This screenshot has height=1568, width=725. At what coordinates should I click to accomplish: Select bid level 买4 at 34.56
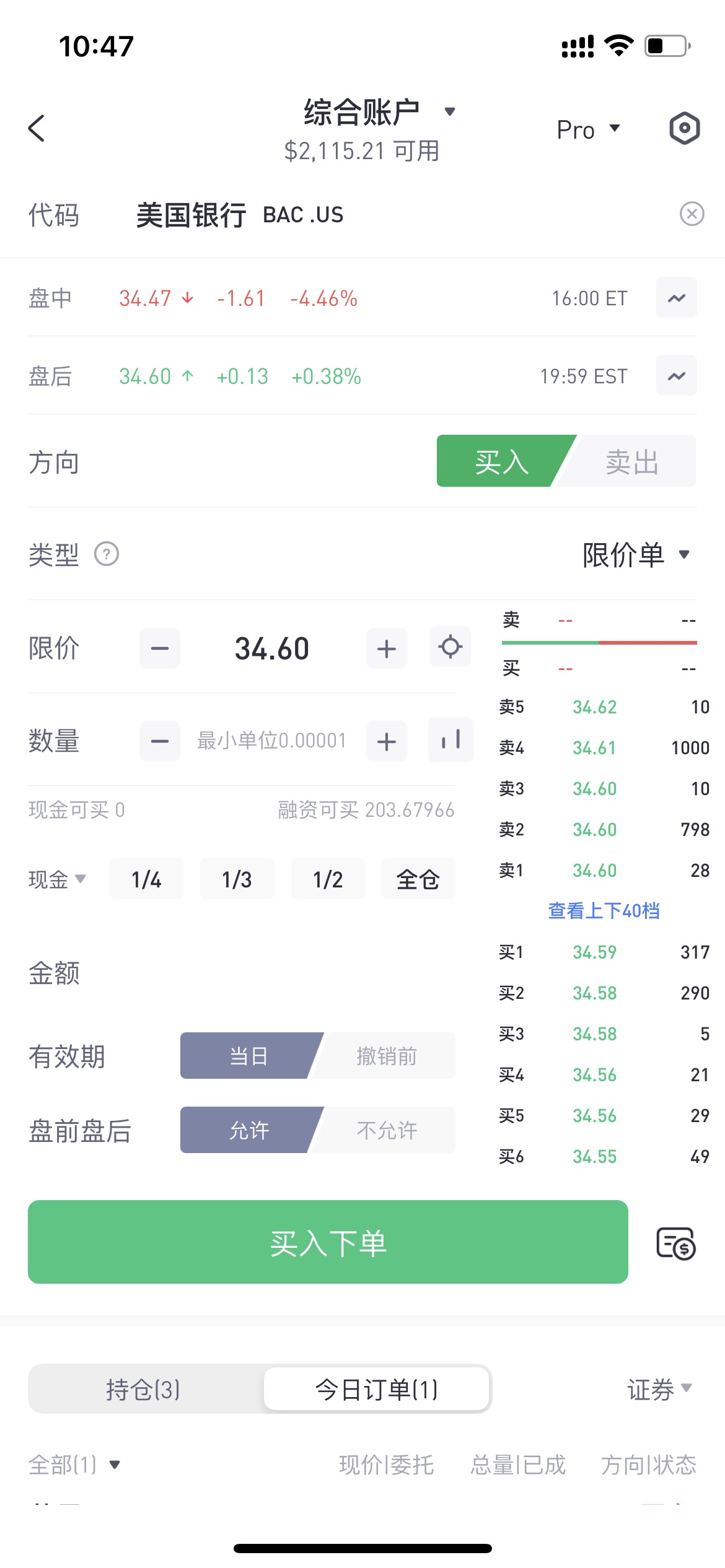coord(604,1074)
